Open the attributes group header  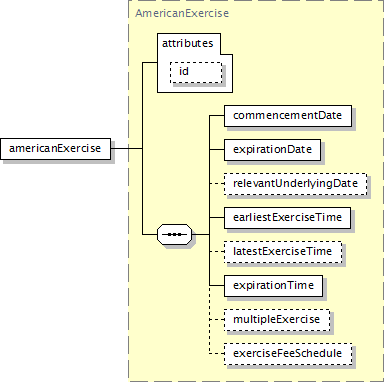click(188, 43)
